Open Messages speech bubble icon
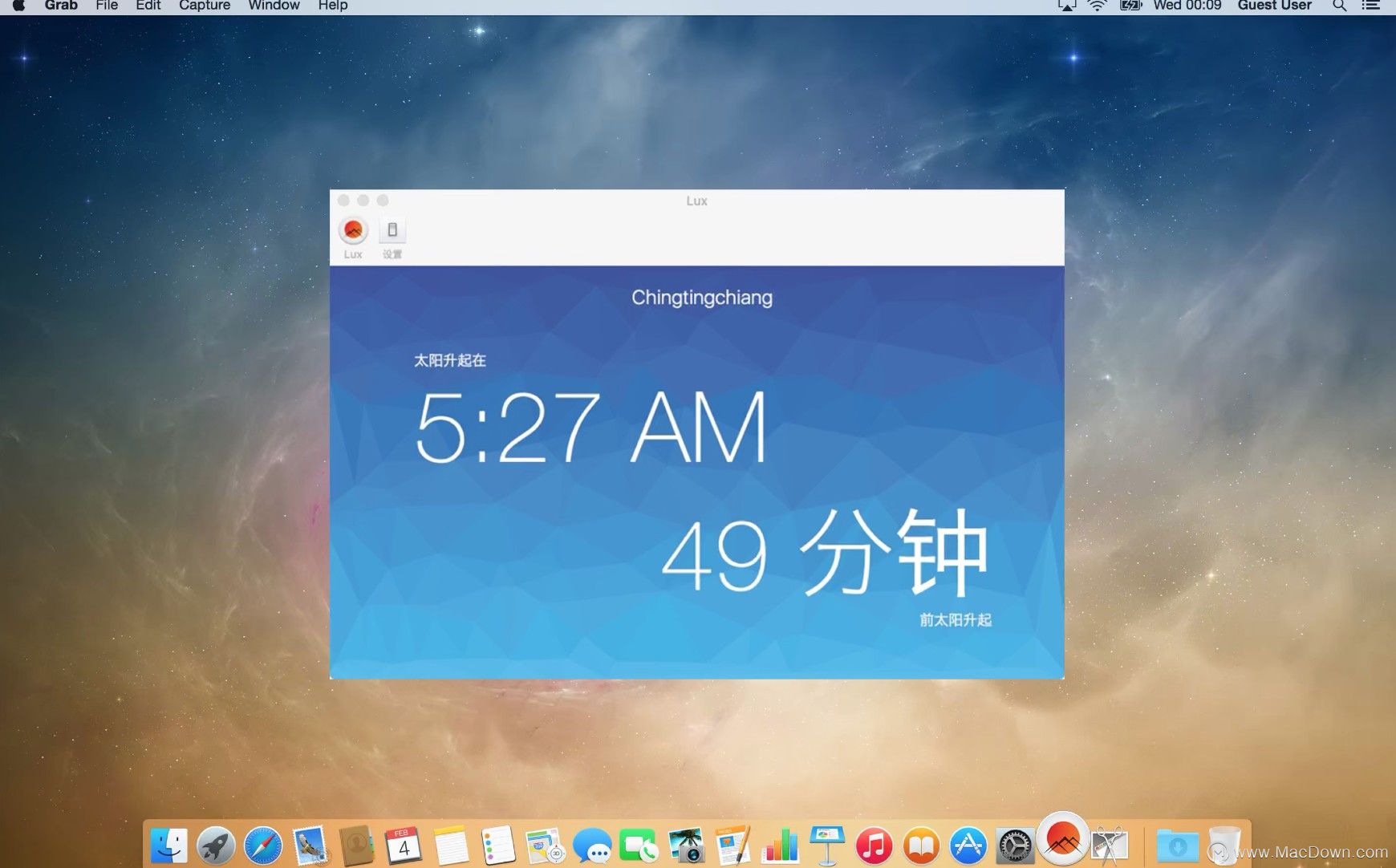The image size is (1396, 868). 592,846
